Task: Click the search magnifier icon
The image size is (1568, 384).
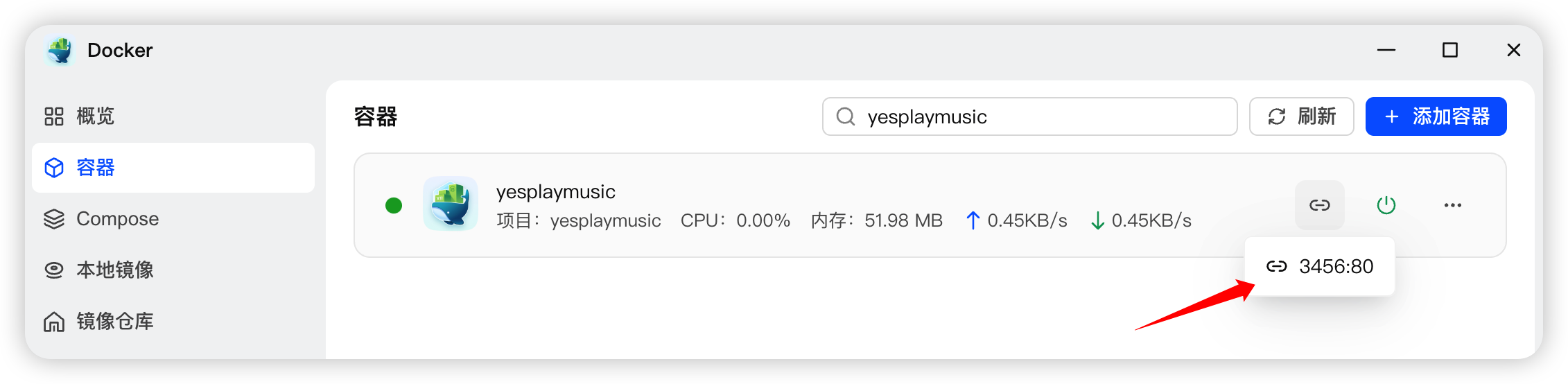Action: point(845,116)
